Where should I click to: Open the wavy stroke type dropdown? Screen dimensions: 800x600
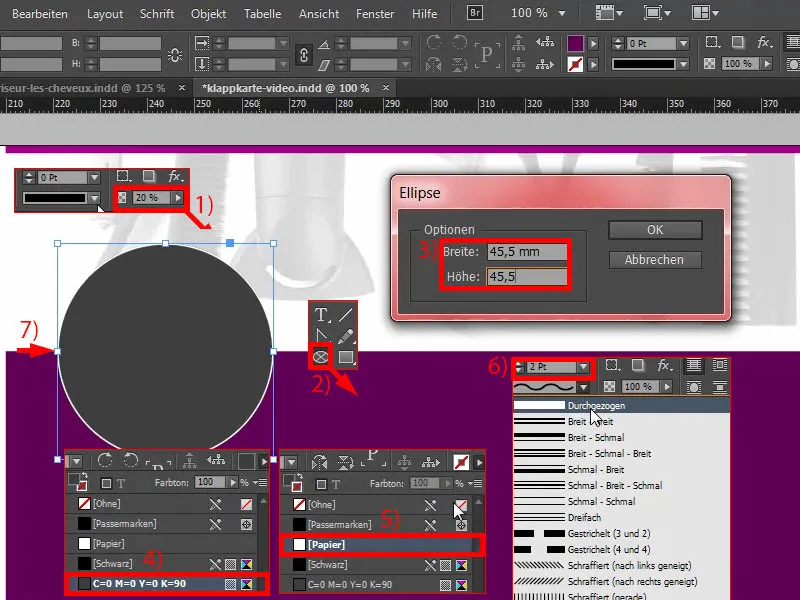[x=583, y=387]
